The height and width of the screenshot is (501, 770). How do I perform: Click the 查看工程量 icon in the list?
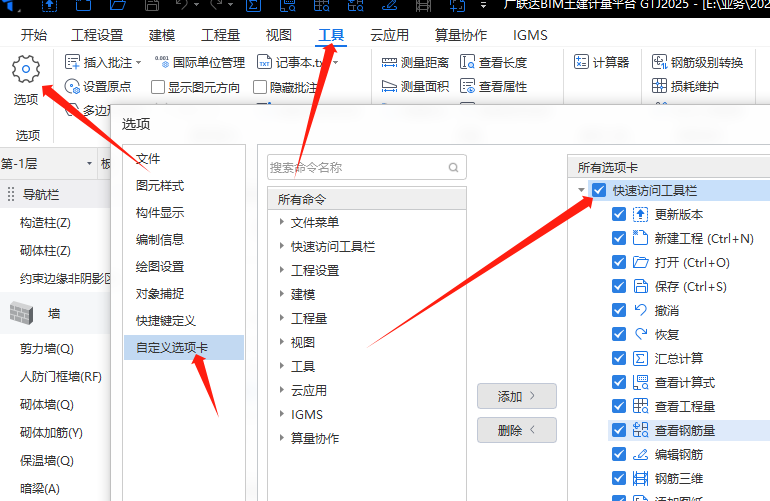coord(640,406)
